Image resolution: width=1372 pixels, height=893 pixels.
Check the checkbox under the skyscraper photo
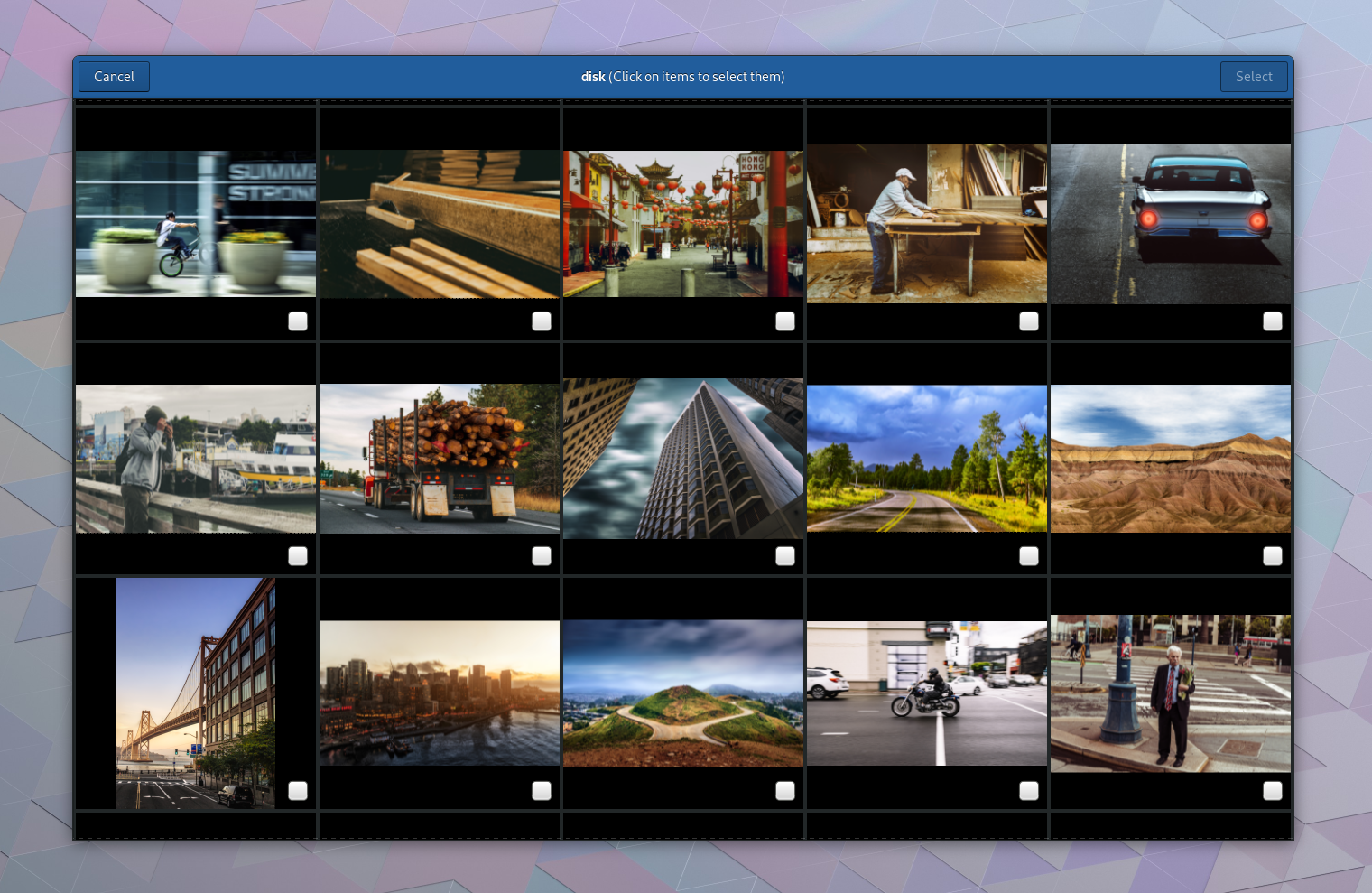click(x=785, y=556)
